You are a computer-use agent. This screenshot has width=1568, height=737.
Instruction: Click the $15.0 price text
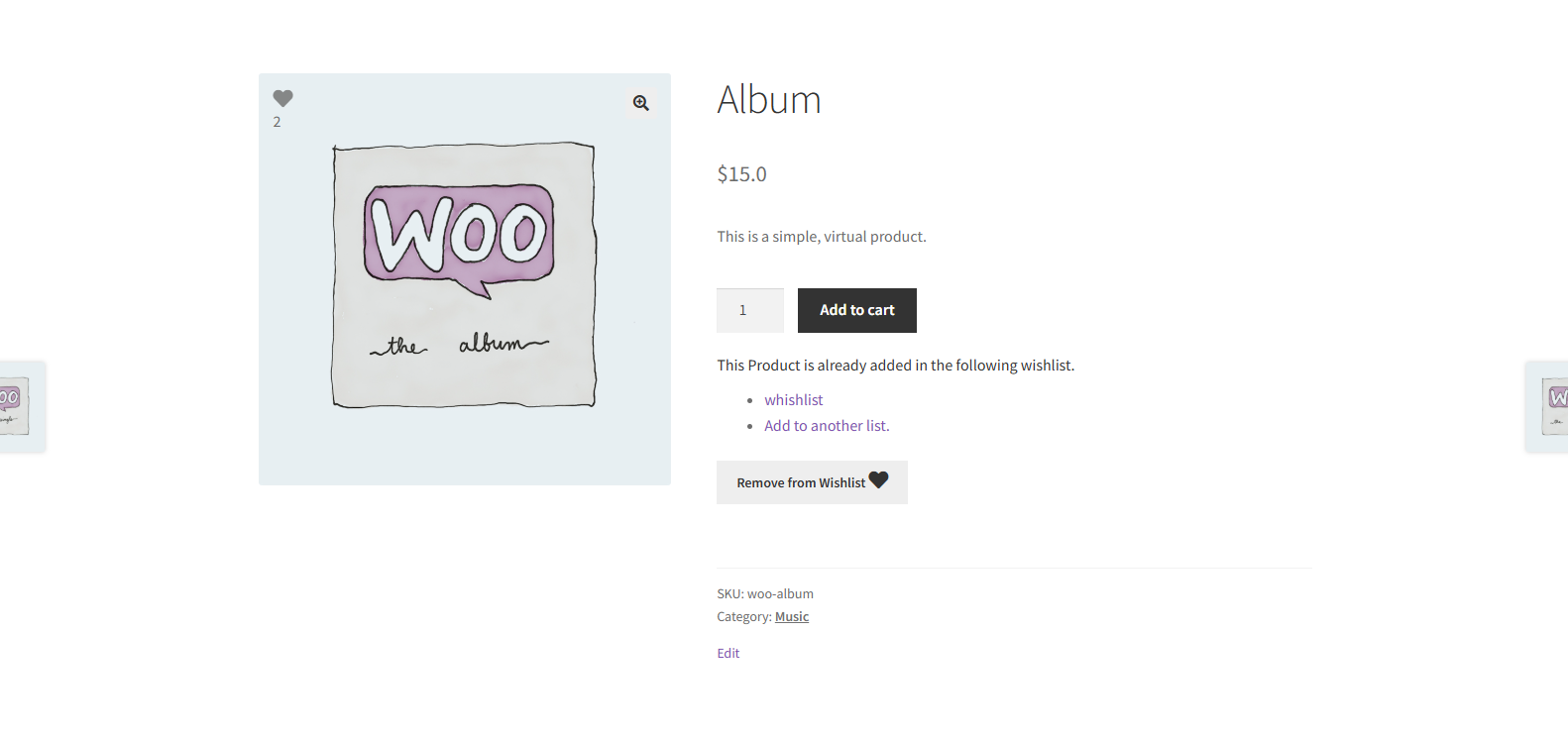coord(741,174)
